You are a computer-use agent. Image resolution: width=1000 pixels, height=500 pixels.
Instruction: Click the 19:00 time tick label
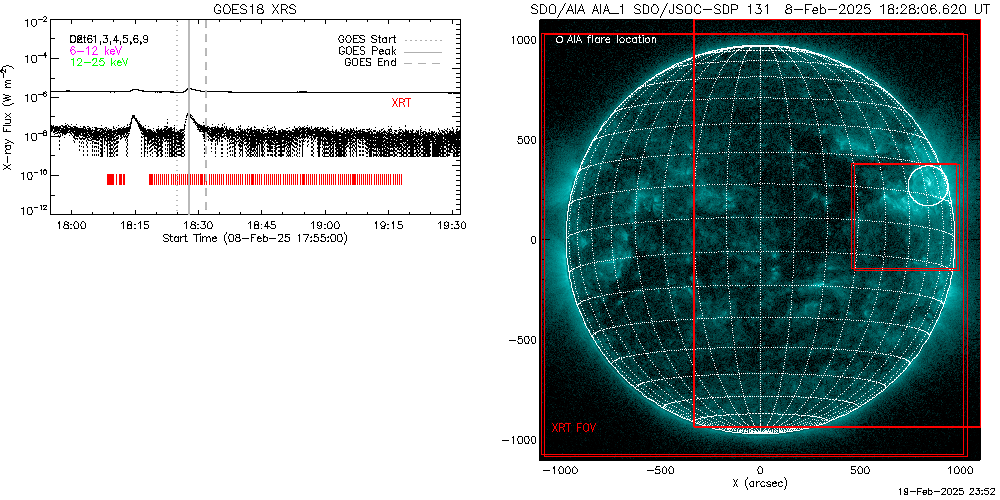pos(325,225)
